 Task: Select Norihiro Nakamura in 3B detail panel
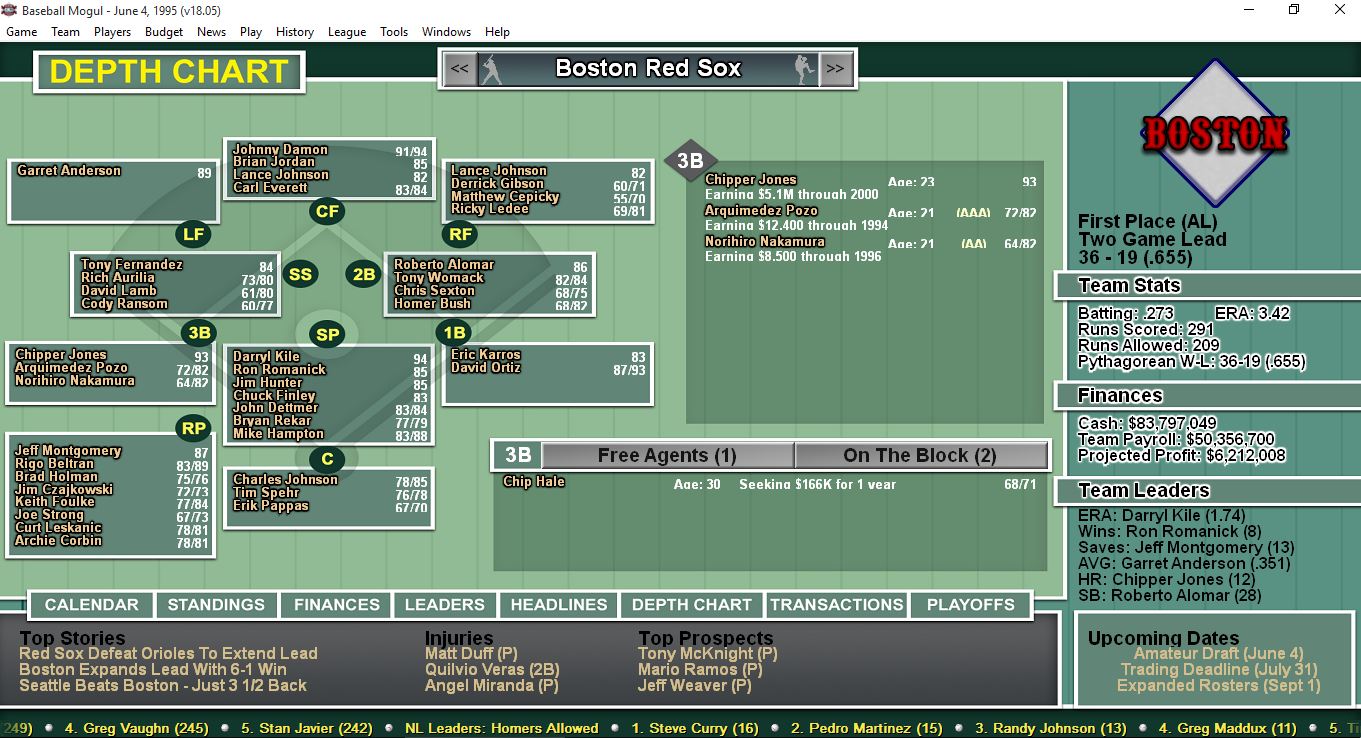pyautogui.click(x=765, y=242)
